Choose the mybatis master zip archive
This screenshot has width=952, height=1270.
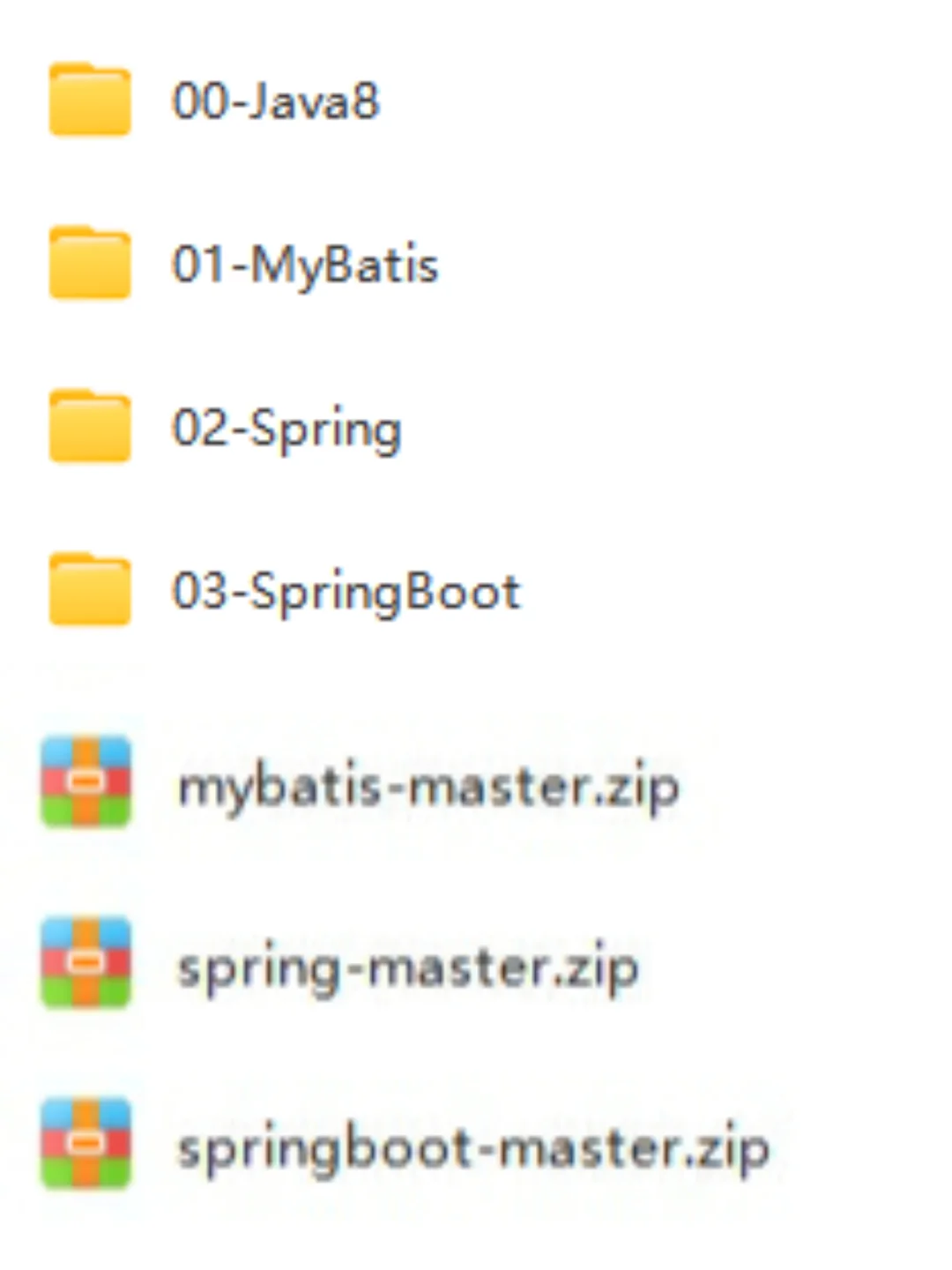click(x=361, y=783)
